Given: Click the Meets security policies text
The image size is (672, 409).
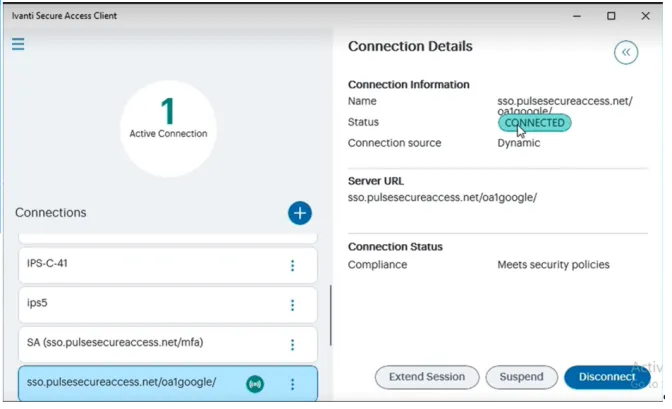Looking at the screenshot, I should (x=553, y=265).
